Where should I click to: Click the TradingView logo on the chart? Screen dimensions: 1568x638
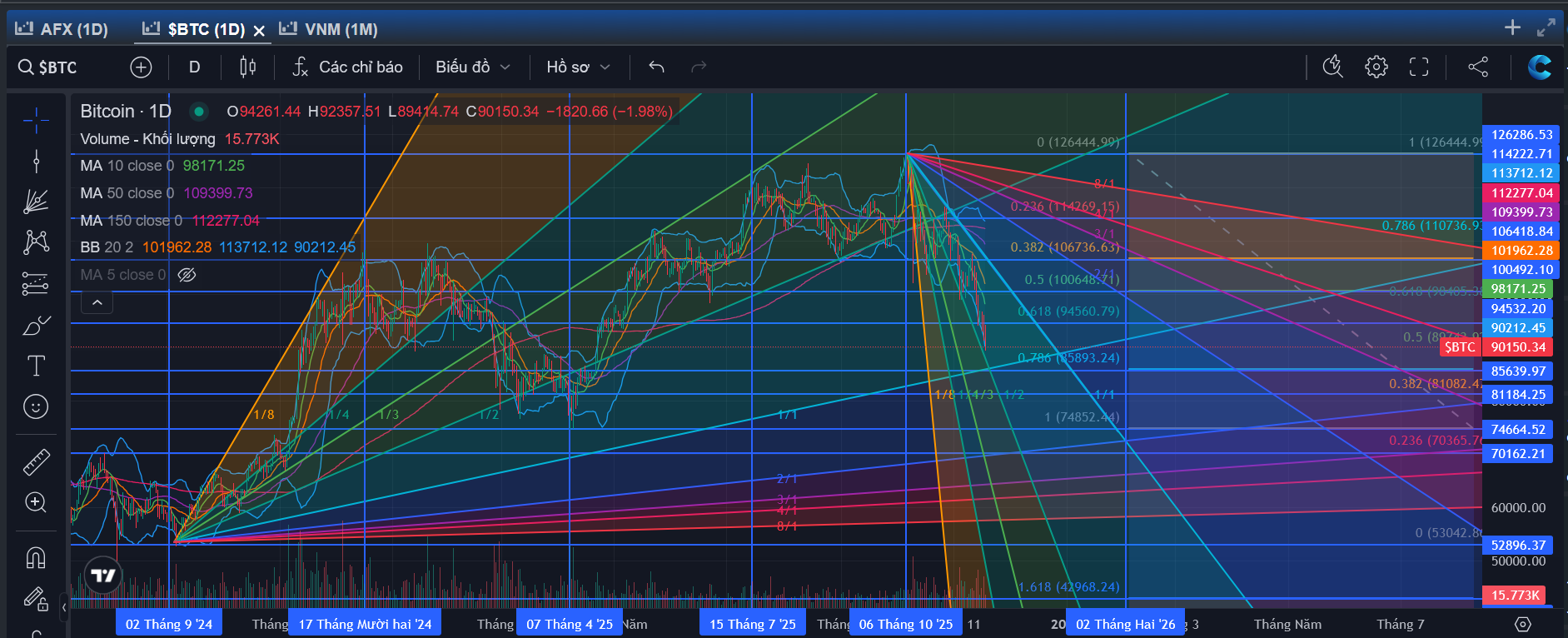(103, 576)
